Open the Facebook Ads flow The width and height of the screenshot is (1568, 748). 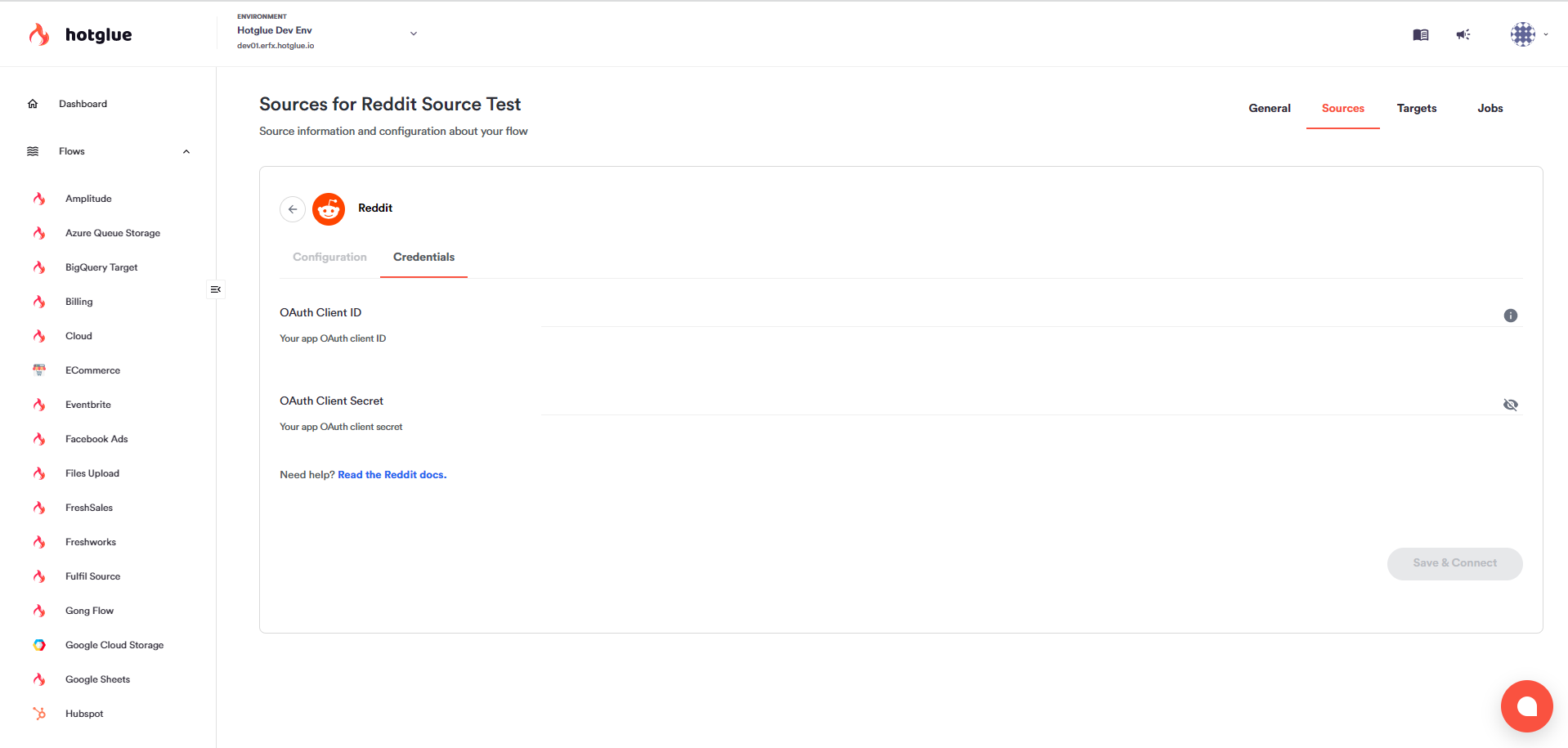96,439
